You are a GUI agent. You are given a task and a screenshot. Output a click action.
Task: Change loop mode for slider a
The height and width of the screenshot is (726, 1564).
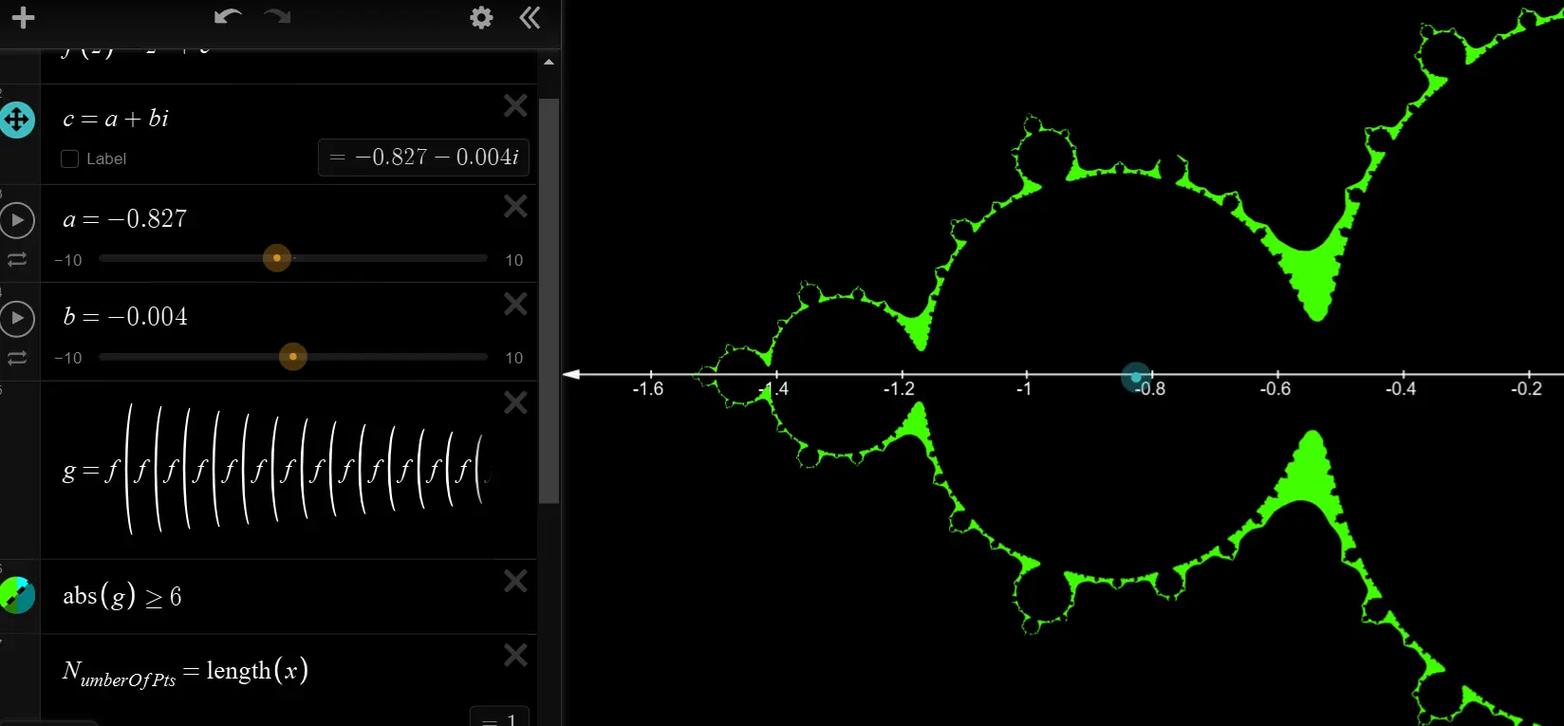click(17, 260)
